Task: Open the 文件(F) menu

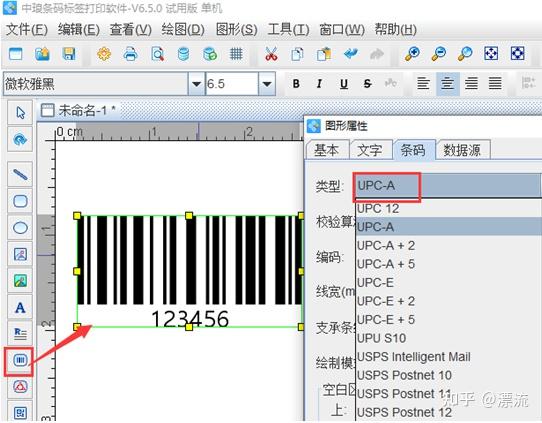Action: (x=27, y=30)
